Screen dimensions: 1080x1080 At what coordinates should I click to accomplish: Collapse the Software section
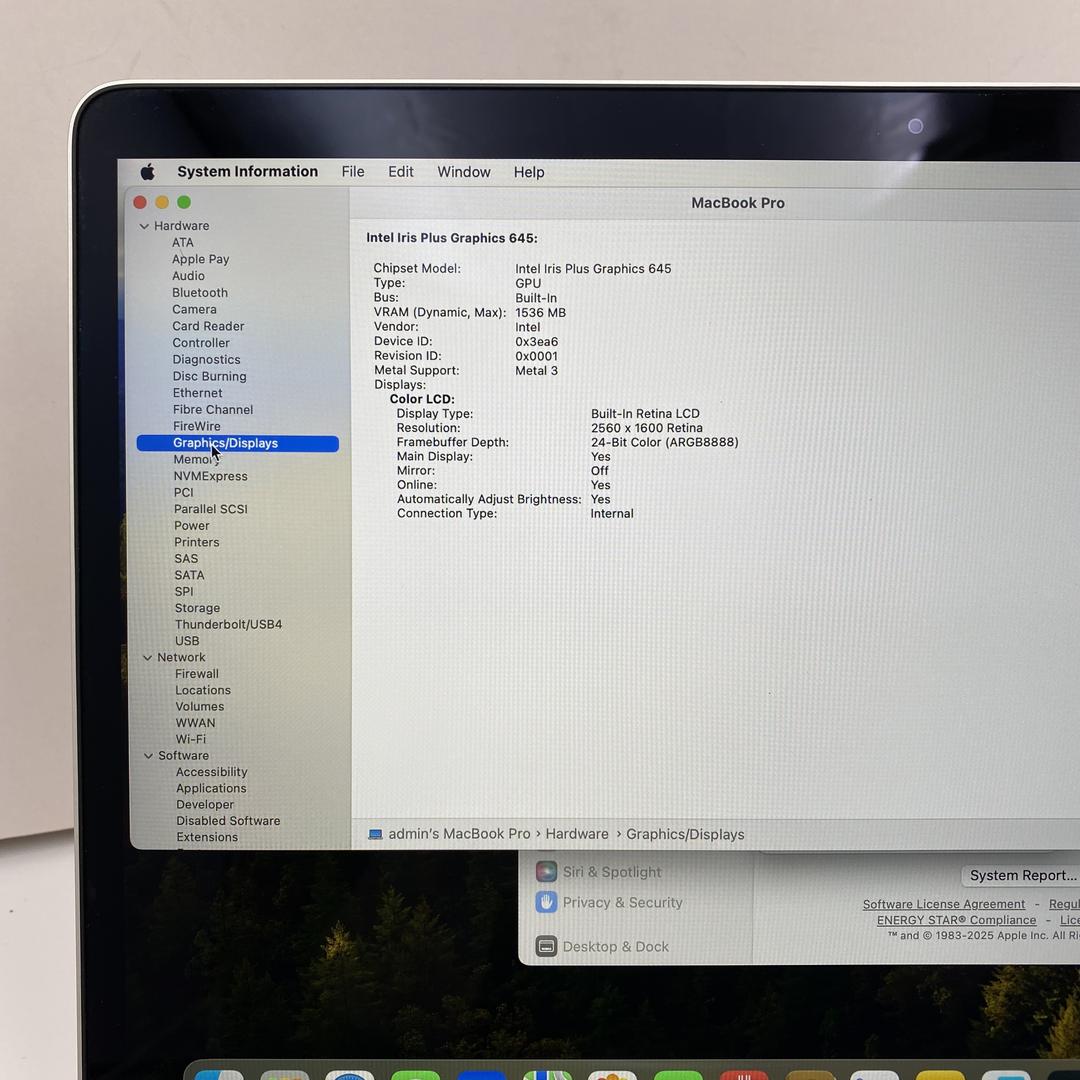(x=148, y=756)
